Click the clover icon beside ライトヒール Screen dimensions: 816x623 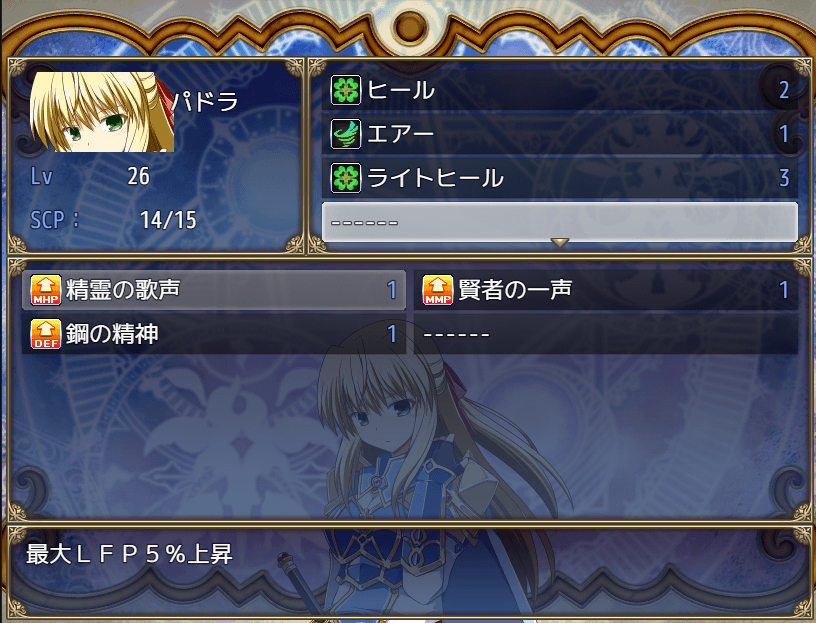[346, 178]
